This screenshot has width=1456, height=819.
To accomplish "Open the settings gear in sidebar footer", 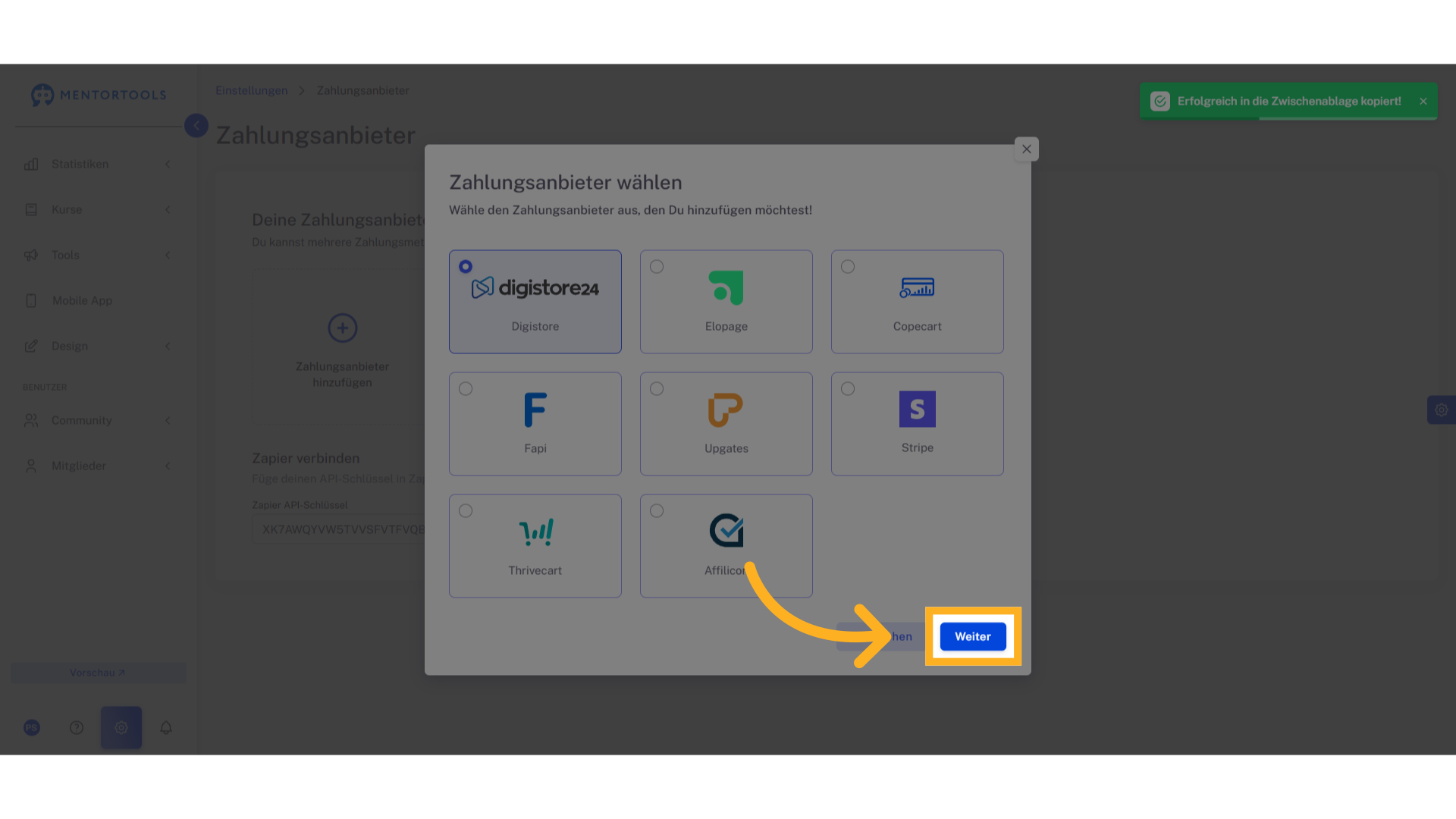I will pyautogui.click(x=121, y=728).
